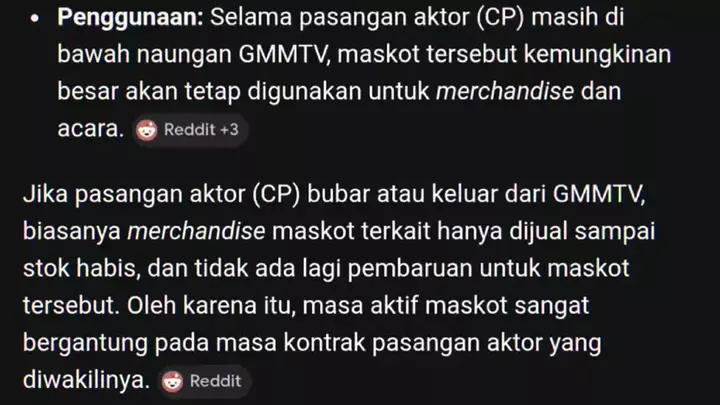Click the word "pembaruan" in the paragraph
The width and height of the screenshot is (720, 405).
pos(410,269)
